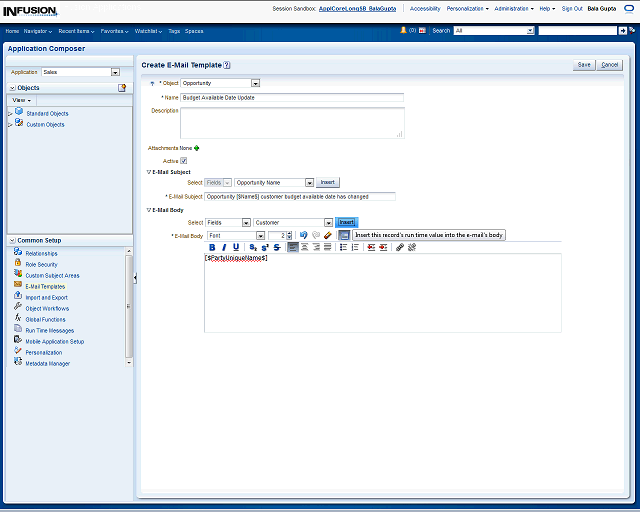The image size is (640, 512).
Task: Pick the text foreground color
Action: click(x=303, y=236)
